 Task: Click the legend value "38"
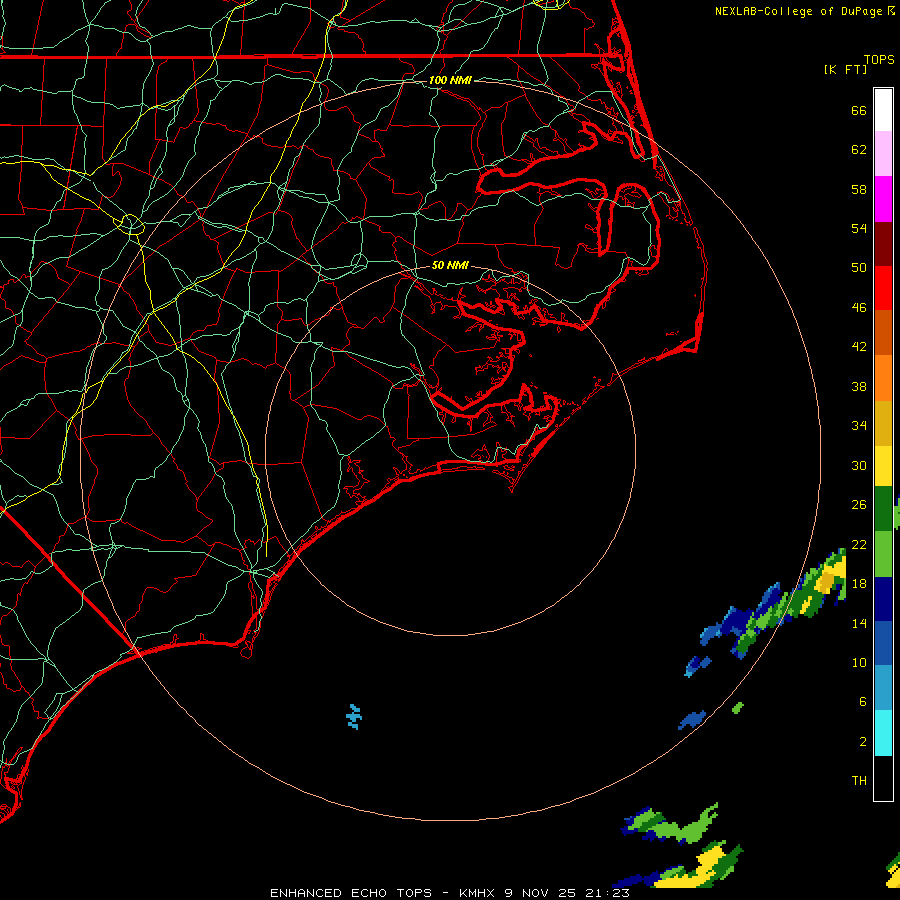tap(859, 387)
